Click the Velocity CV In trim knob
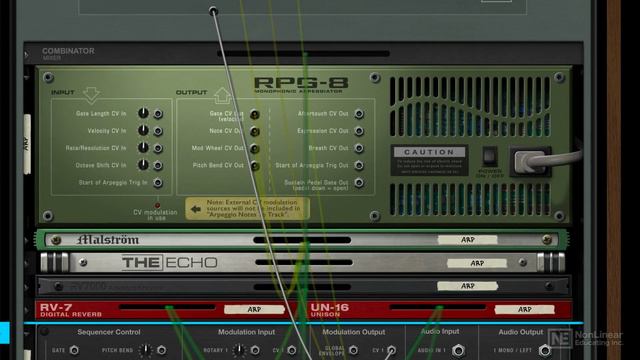 click(x=143, y=130)
